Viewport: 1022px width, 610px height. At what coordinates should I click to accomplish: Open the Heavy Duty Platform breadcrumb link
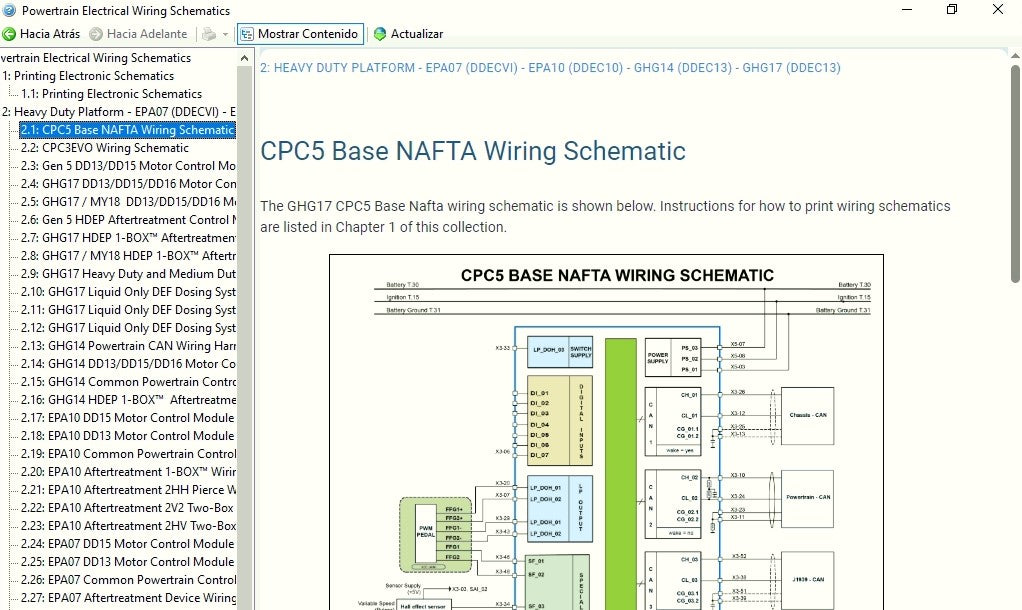tap(550, 68)
